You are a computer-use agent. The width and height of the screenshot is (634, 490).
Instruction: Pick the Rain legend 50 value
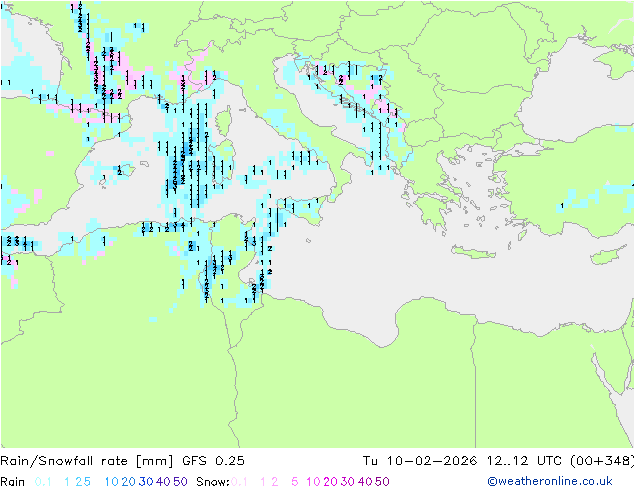pyautogui.click(x=180, y=482)
